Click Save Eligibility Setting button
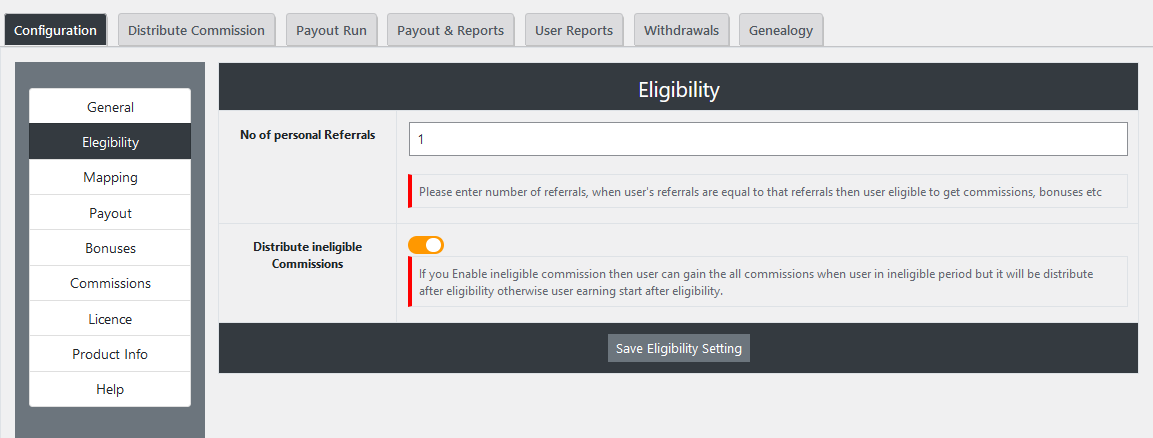 [678, 348]
